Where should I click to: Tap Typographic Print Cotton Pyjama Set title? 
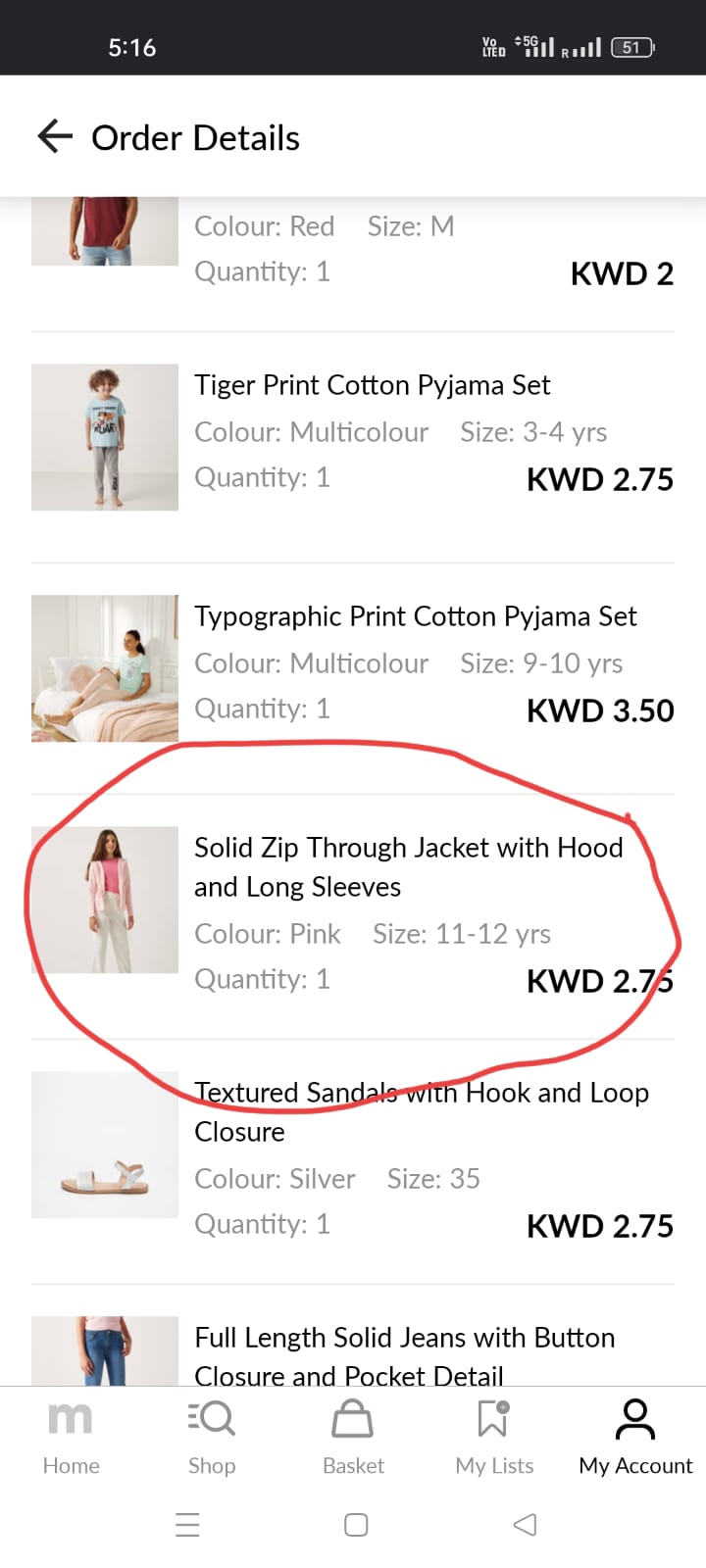pyautogui.click(x=415, y=616)
